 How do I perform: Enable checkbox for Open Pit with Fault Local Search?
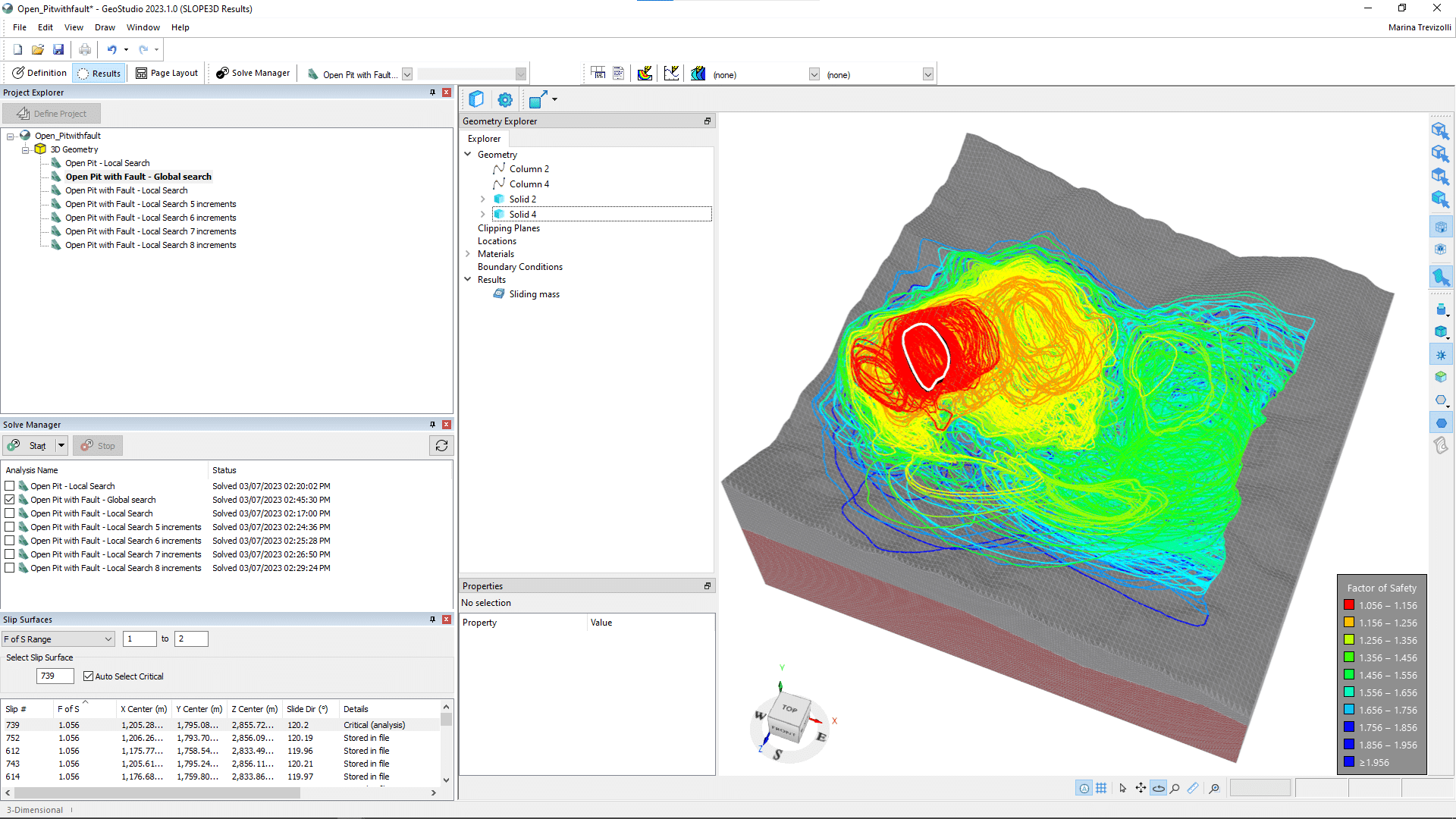coord(9,513)
